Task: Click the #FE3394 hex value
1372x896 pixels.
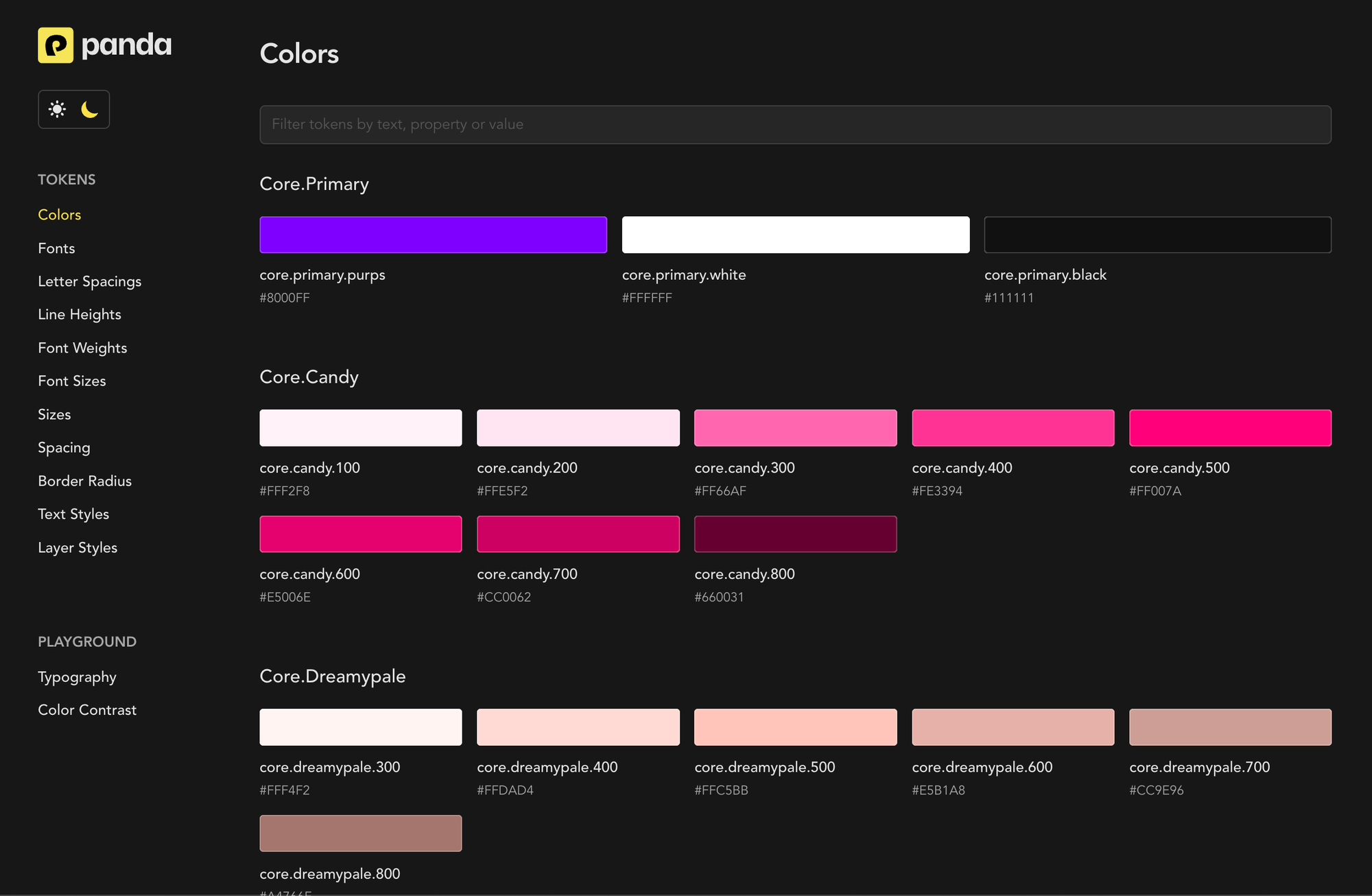Action: click(937, 491)
